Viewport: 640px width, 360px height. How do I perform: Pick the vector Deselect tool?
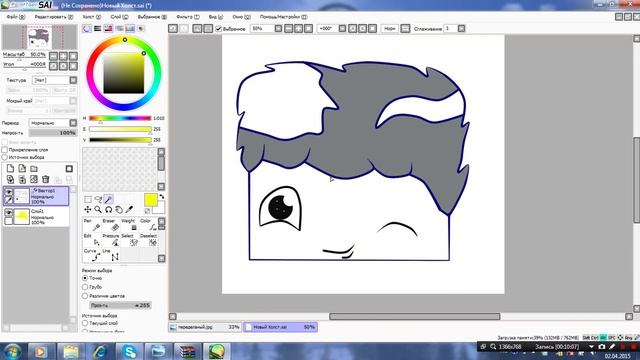148,240
